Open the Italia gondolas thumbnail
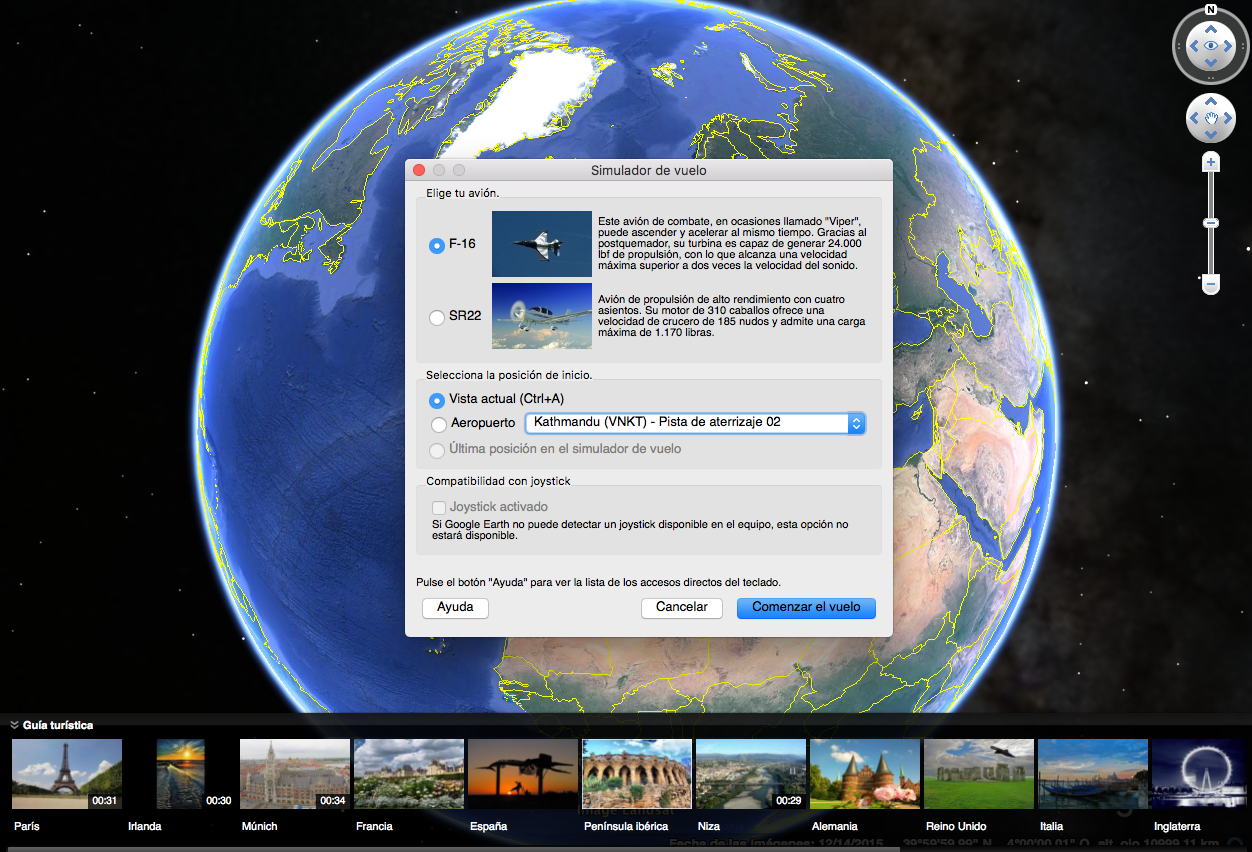 tap(1093, 774)
